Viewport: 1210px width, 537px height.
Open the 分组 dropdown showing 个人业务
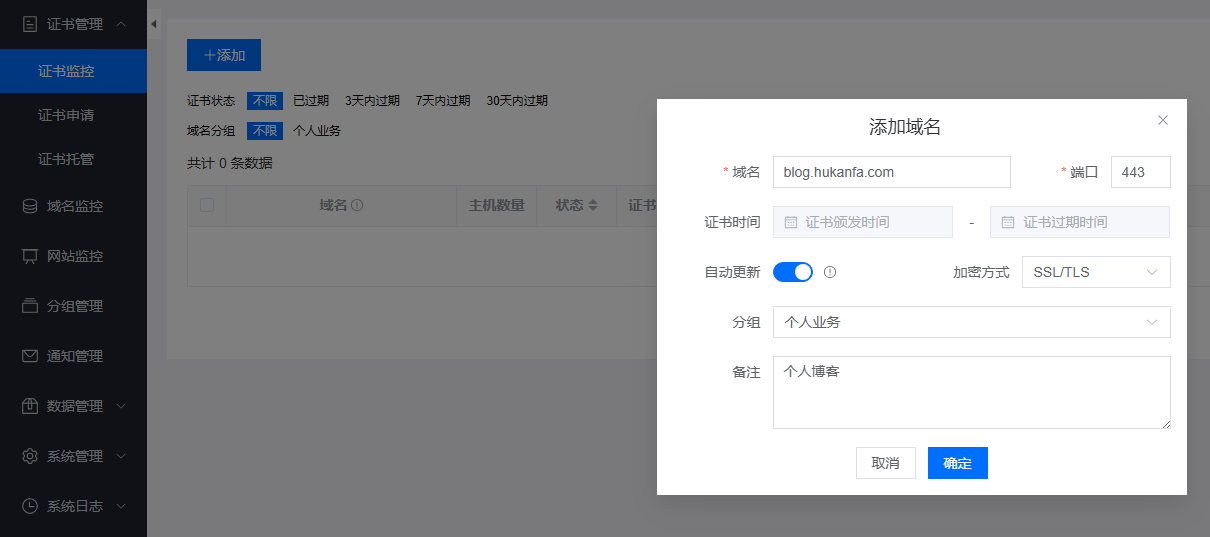click(x=972, y=322)
